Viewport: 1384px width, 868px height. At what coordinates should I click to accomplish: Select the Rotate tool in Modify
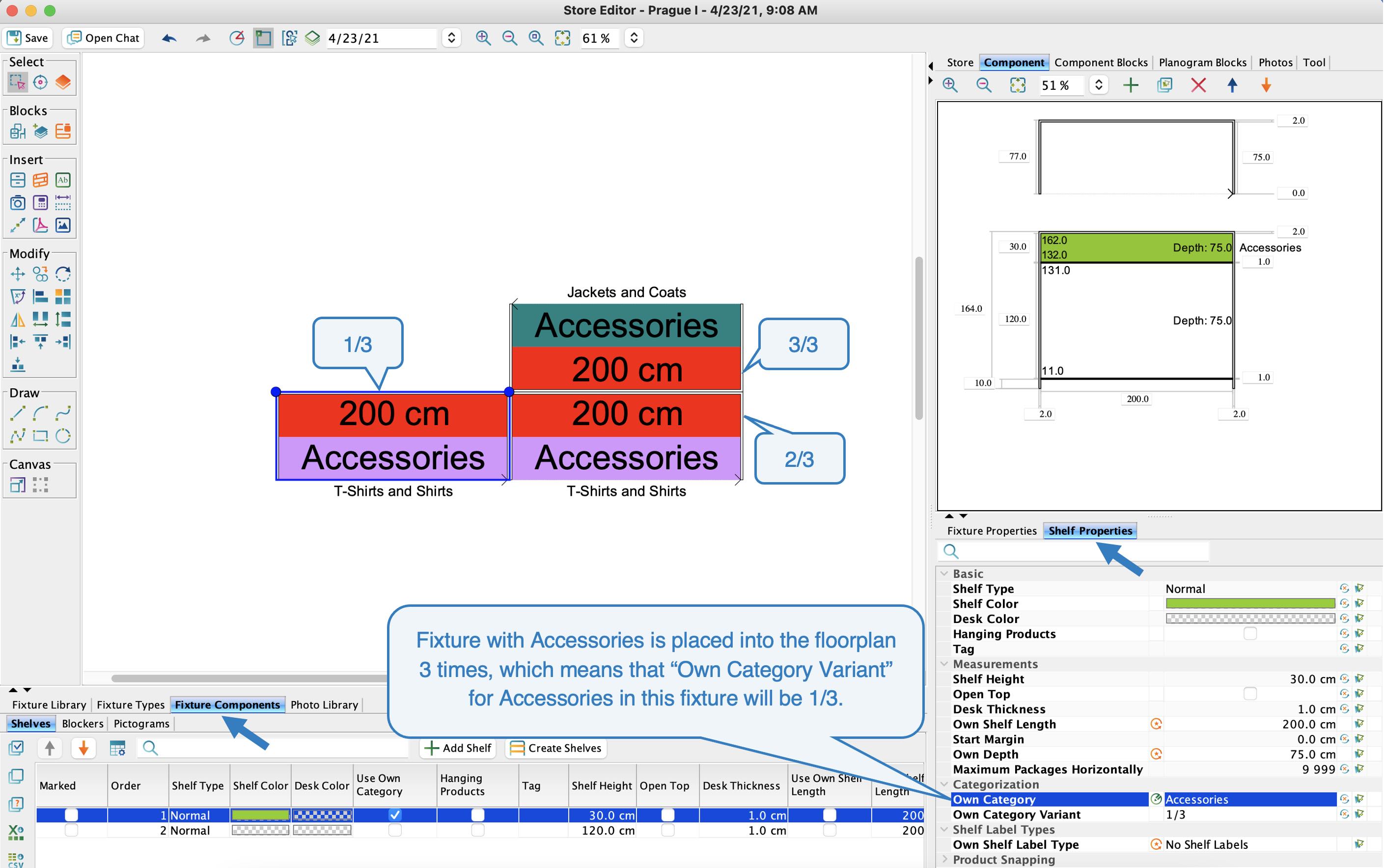point(62,274)
